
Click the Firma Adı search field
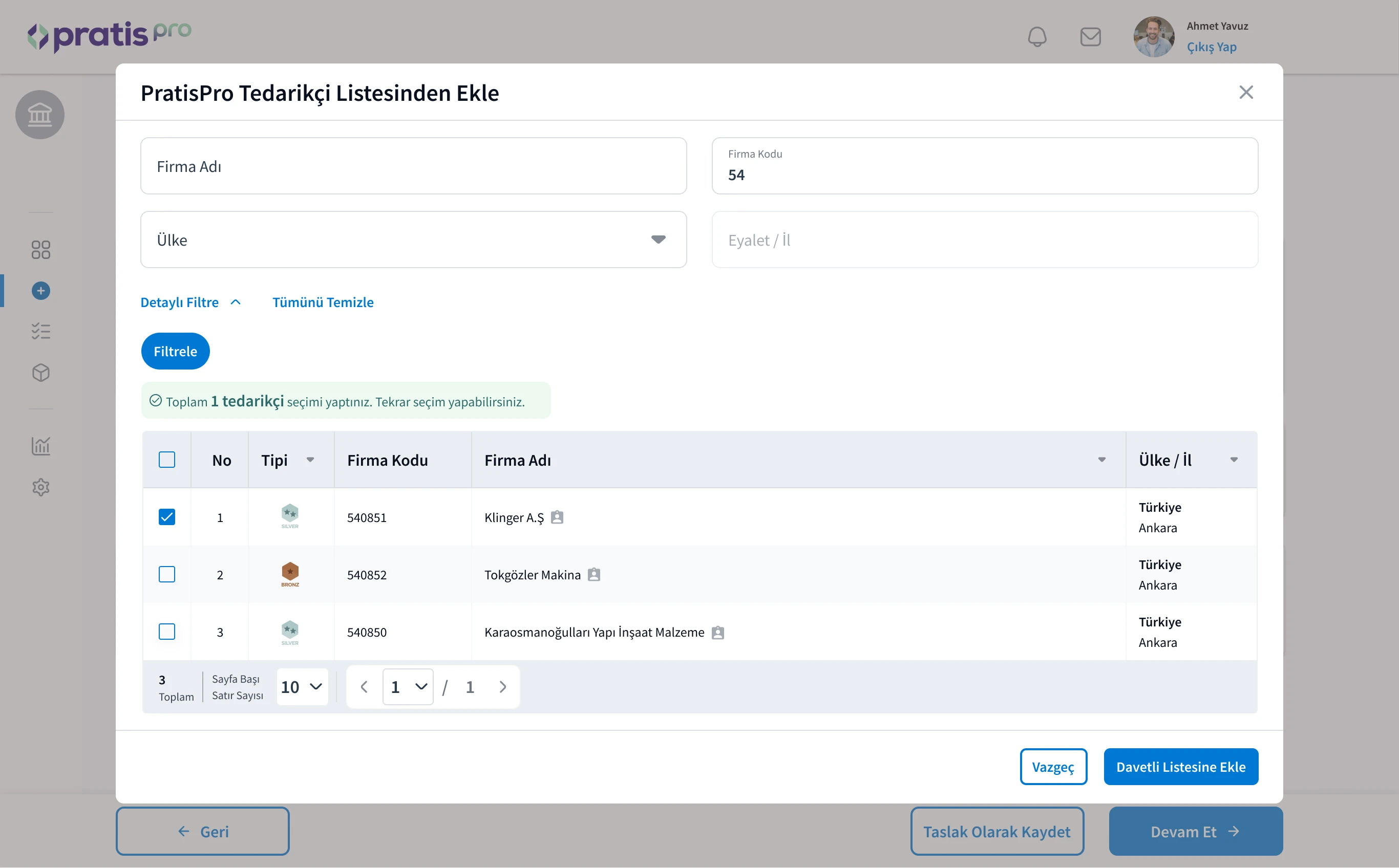413,166
